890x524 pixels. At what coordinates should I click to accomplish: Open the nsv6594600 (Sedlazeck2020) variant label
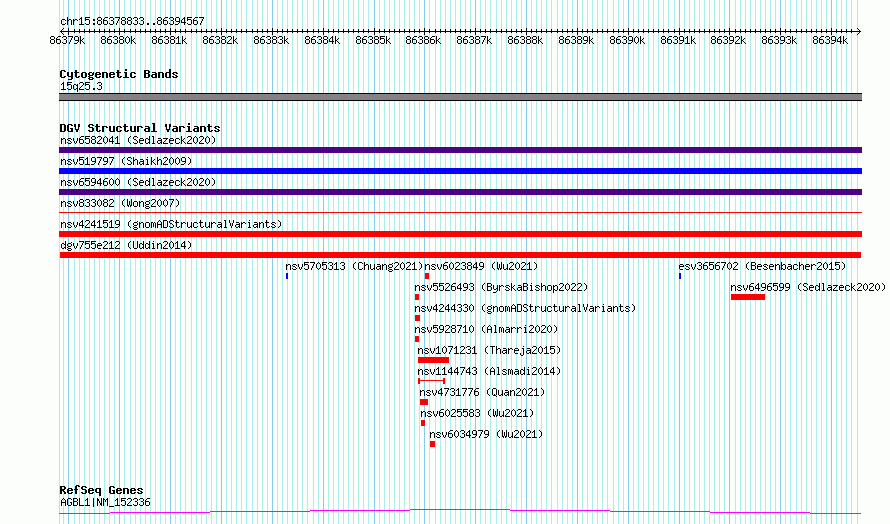pyautogui.click(x=138, y=182)
